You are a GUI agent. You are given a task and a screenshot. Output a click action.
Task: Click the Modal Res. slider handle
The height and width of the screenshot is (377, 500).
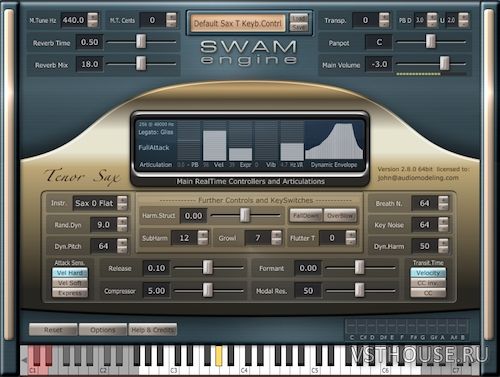point(359,290)
